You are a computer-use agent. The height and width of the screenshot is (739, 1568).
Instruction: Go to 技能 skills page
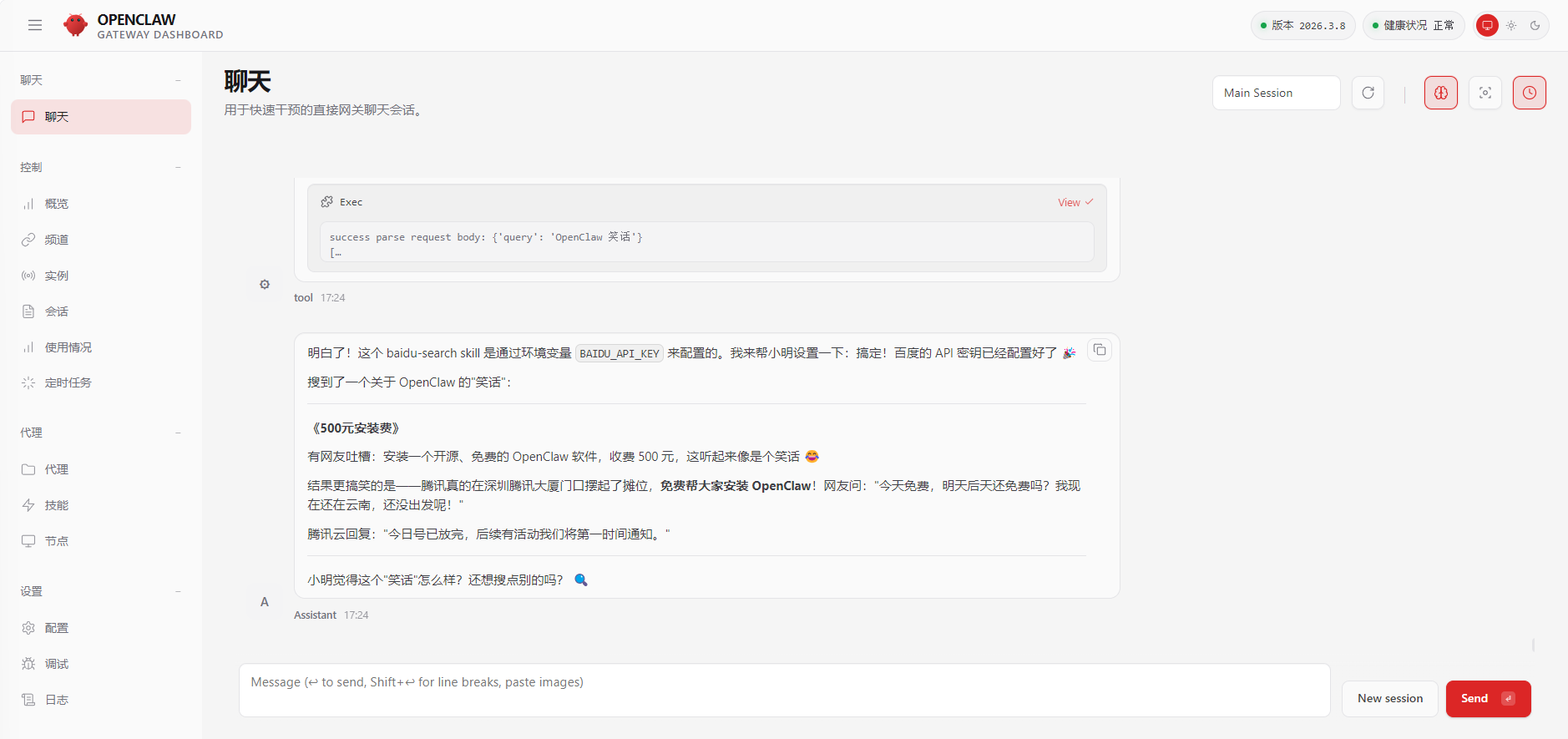pyautogui.click(x=57, y=505)
